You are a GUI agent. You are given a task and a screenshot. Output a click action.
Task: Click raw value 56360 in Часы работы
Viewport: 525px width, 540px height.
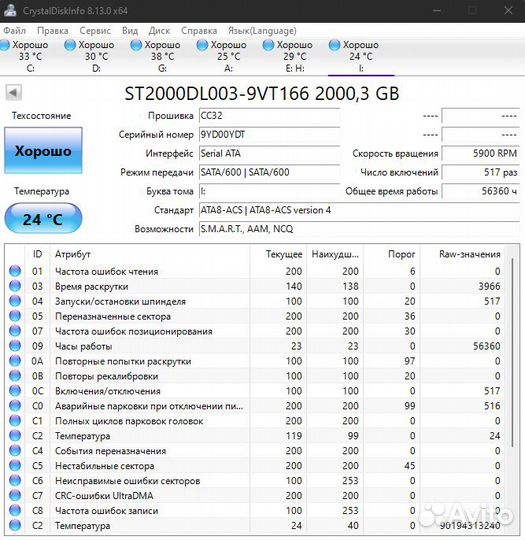coord(486,346)
